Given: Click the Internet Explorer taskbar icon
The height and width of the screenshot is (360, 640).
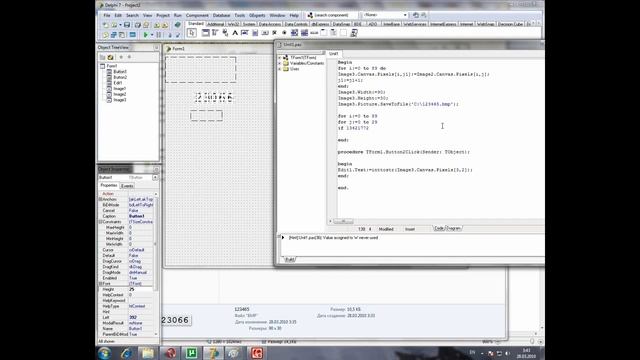Looking at the screenshot, I should click(126, 353).
